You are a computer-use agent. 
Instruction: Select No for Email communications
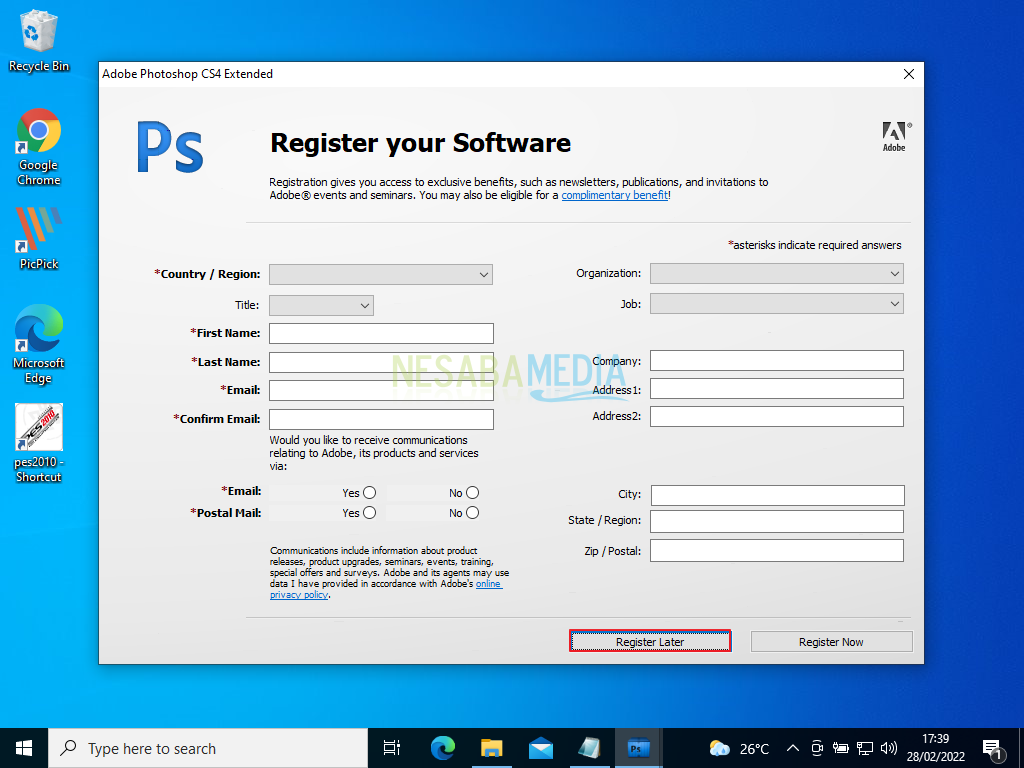(x=472, y=492)
